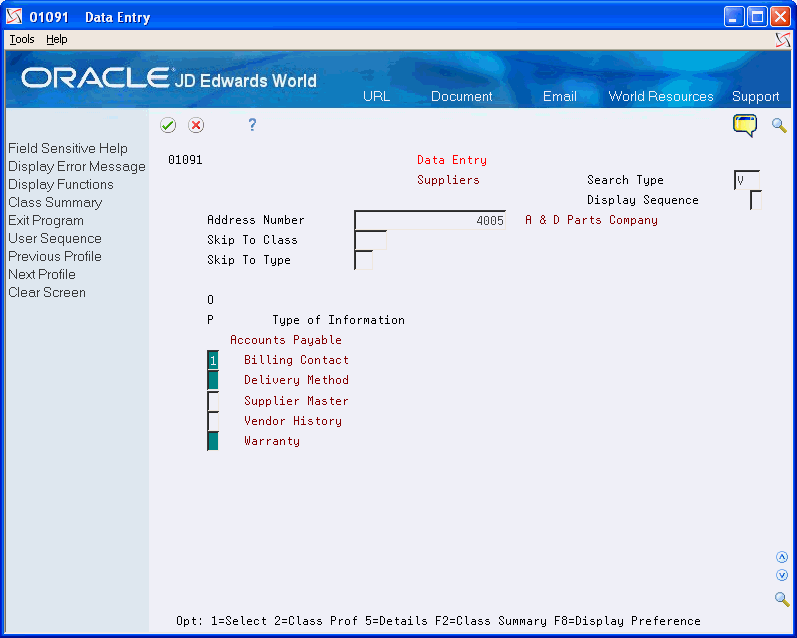
Task: Click the Display Sequence field
Action: coord(756,200)
